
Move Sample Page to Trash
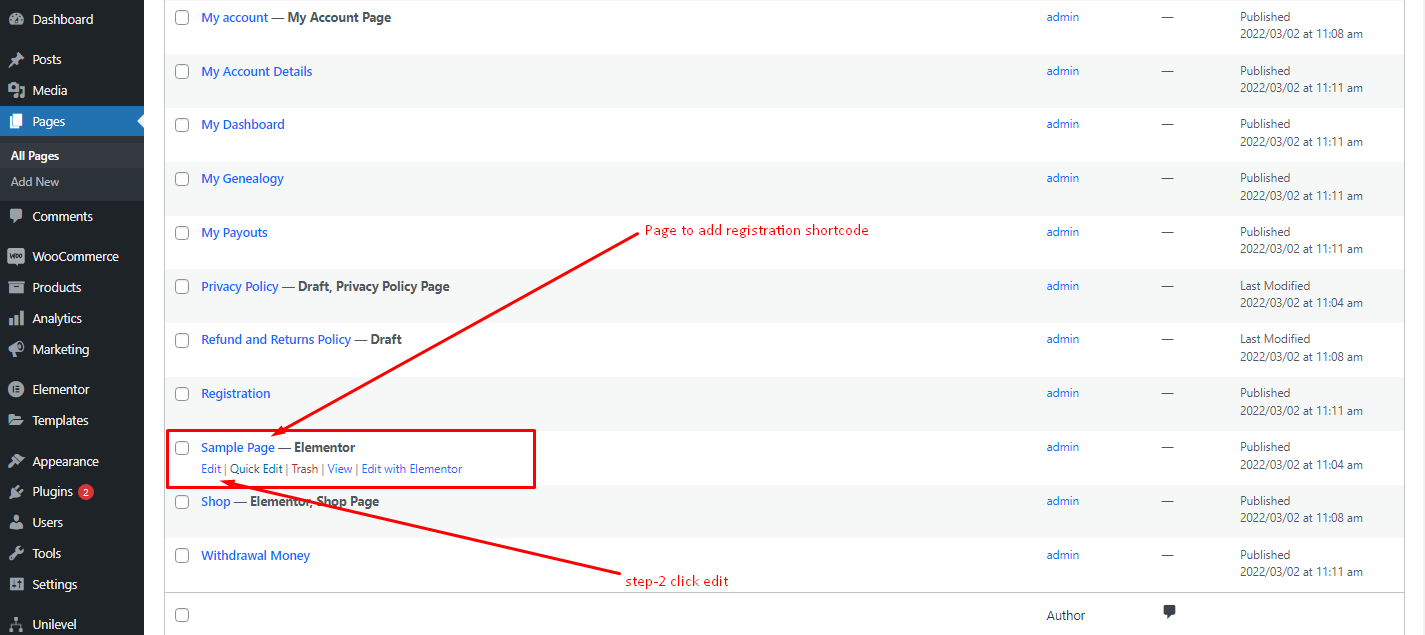(x=304, y=468)
